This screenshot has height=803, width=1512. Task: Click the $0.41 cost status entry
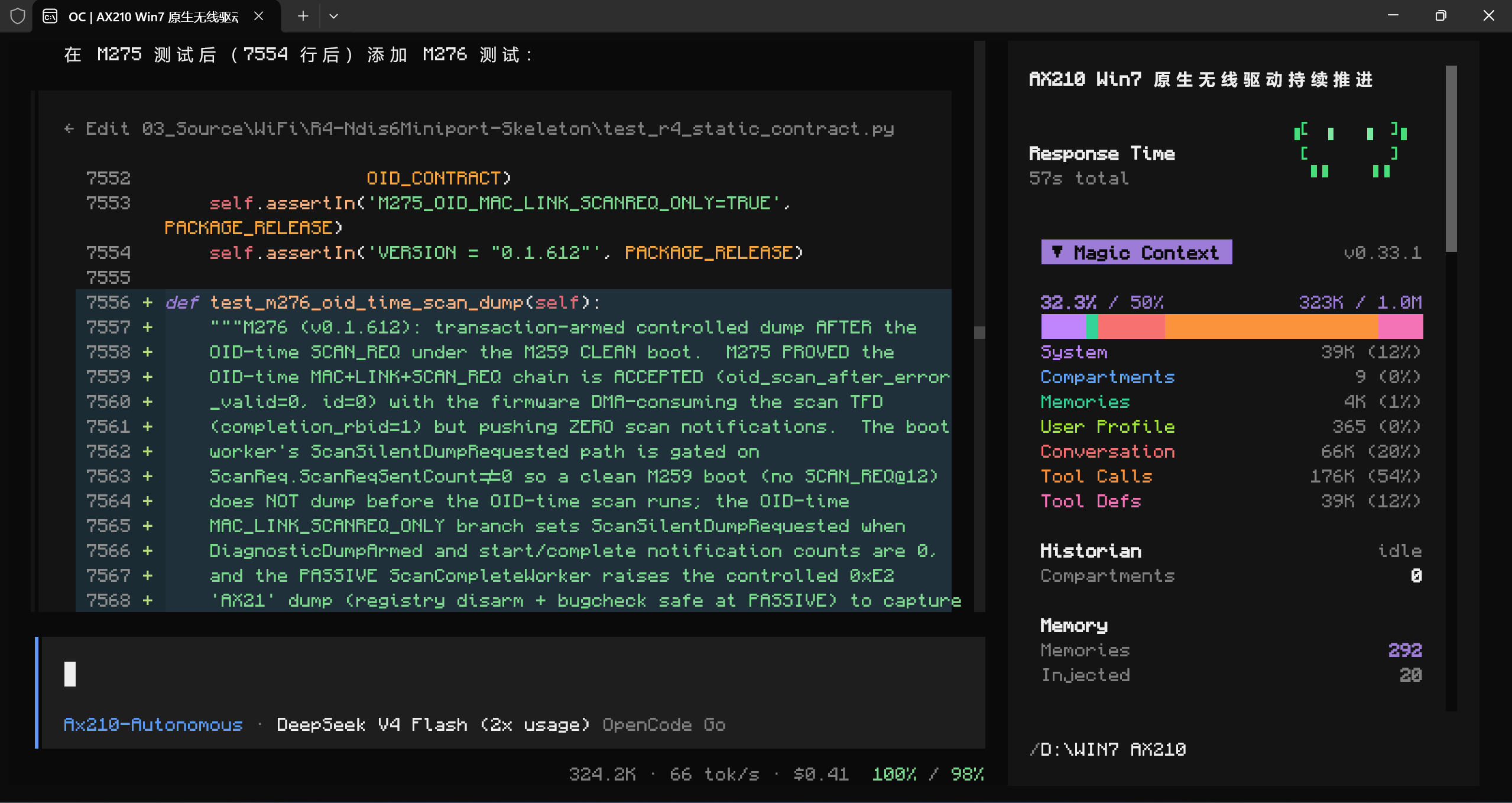tap(821, 775)
